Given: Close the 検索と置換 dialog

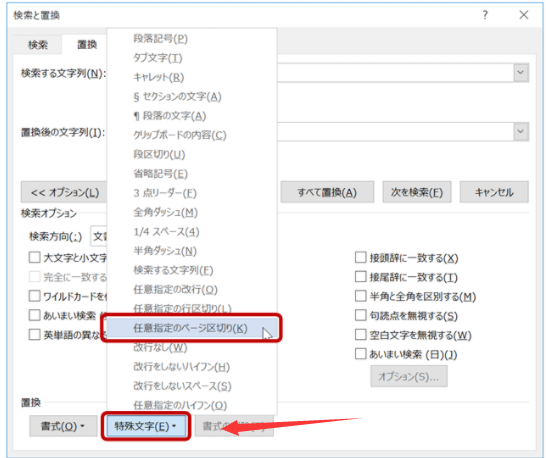Looking at the screenshot, I should [524, 15].
